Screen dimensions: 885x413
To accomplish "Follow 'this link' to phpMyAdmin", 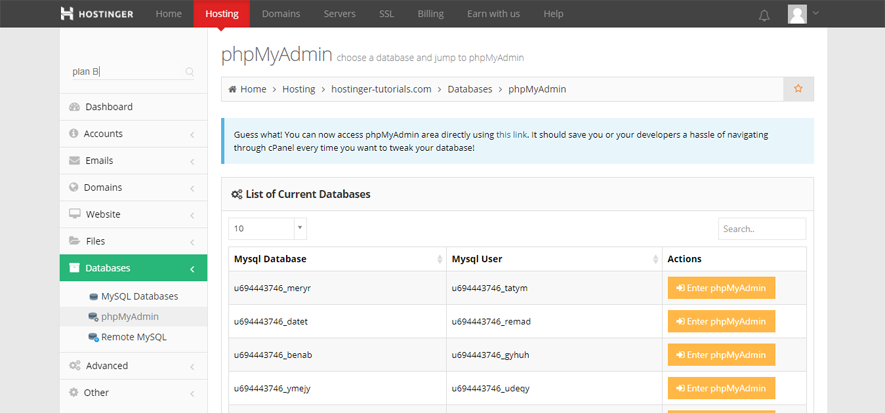I will click(x=511, y=135).
